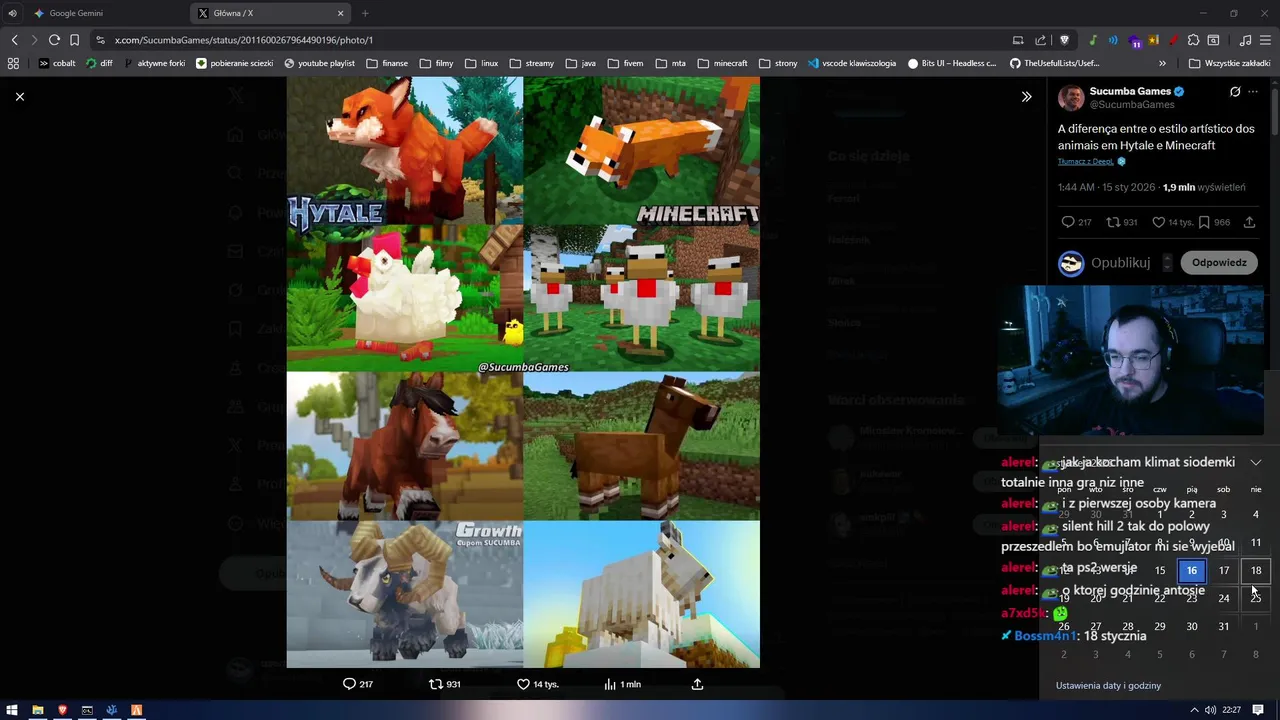Close the photo viewer with the X icon
Viewport: 1280px width, 720px height.
[20, 96]
